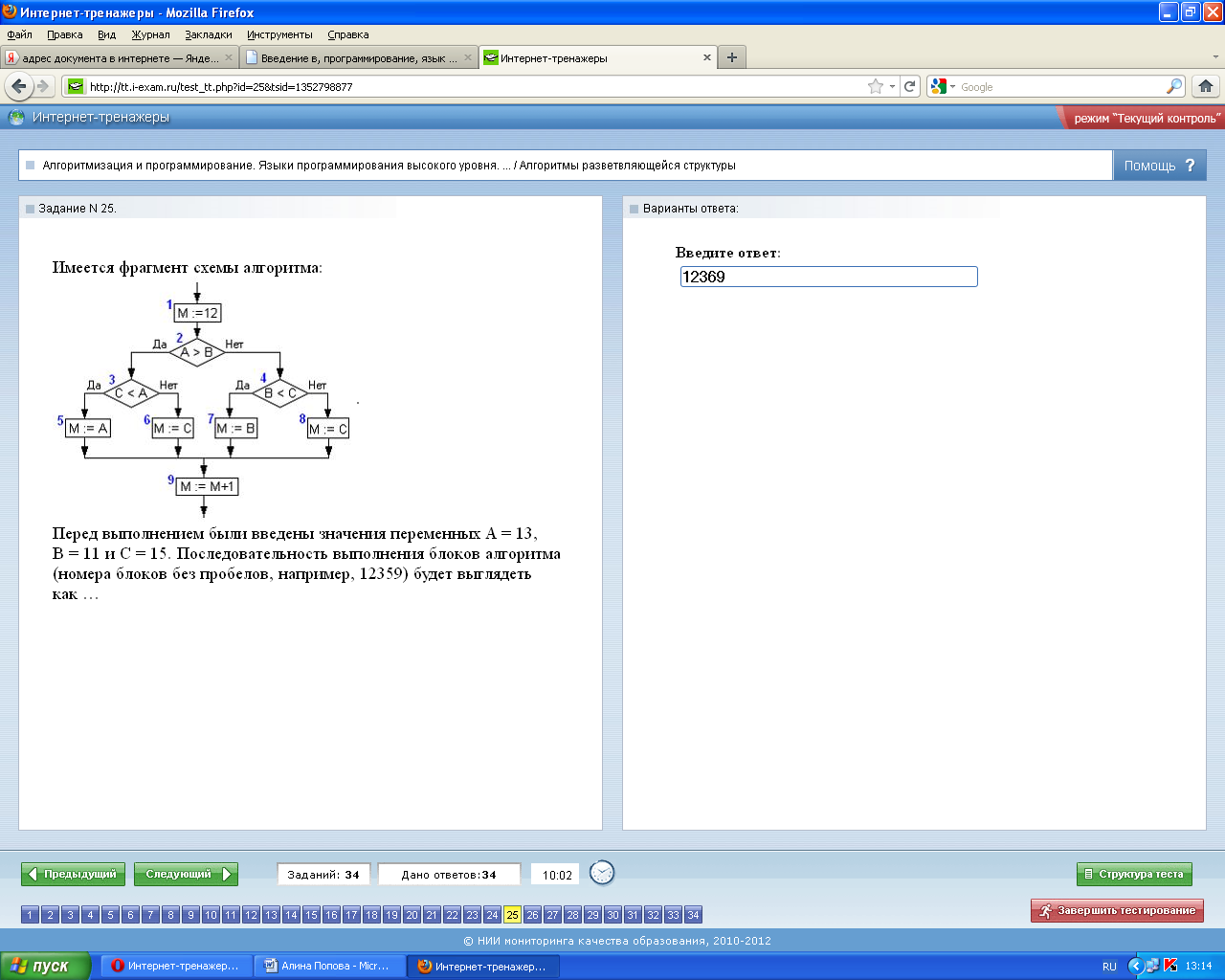The width and height of the screenshot is (1225, 980).
Task: Reload the page with the refresh icon
Action: pos(910,86)
